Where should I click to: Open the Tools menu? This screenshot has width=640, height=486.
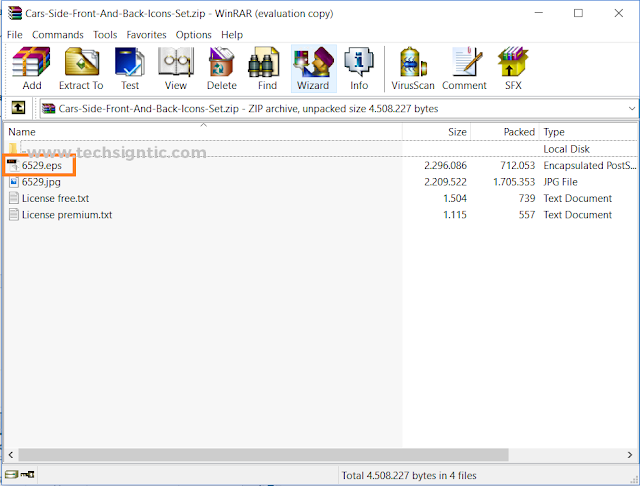click(105, 35)
